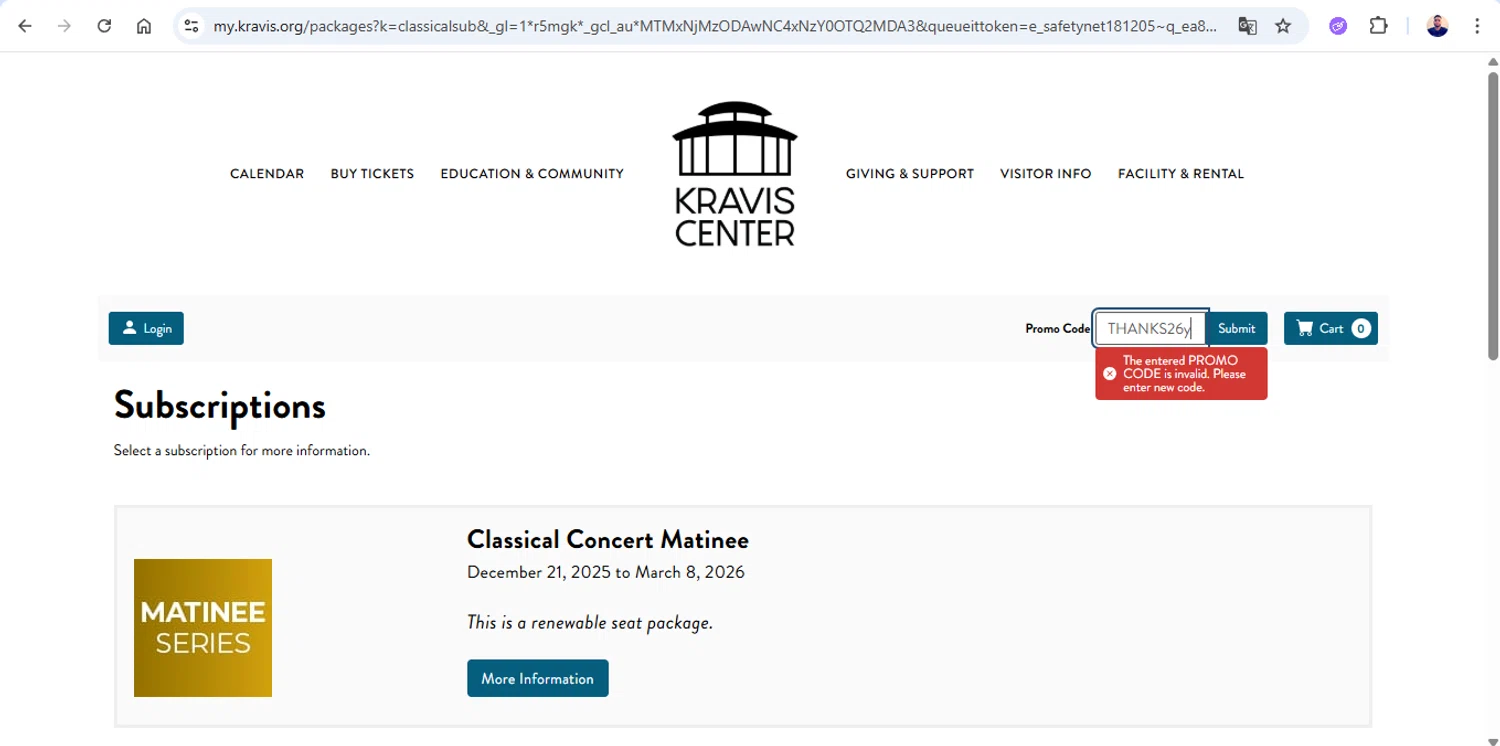Click the Kravis Center logo
This screenshot has width=1500, height=746.
click(735, 174)
